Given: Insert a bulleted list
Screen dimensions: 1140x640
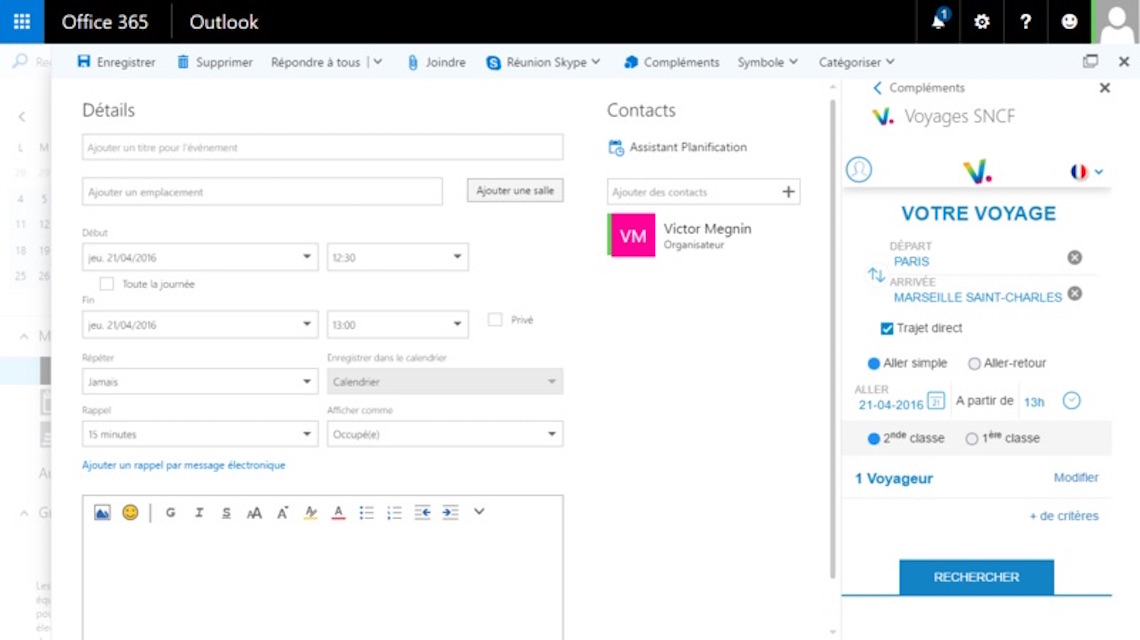Looking at the screenshot, I should [x=366, y=513].
